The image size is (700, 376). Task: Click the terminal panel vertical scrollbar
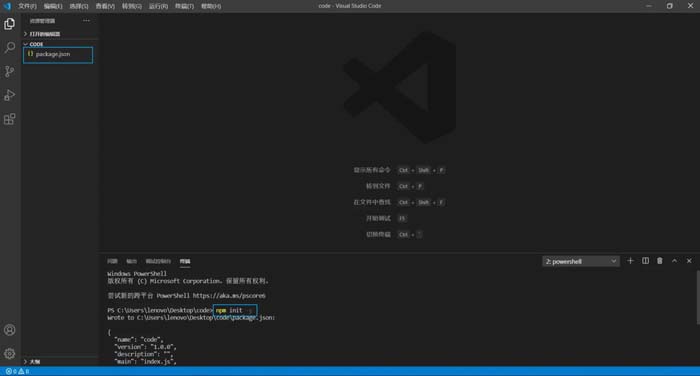click(698, 297)
